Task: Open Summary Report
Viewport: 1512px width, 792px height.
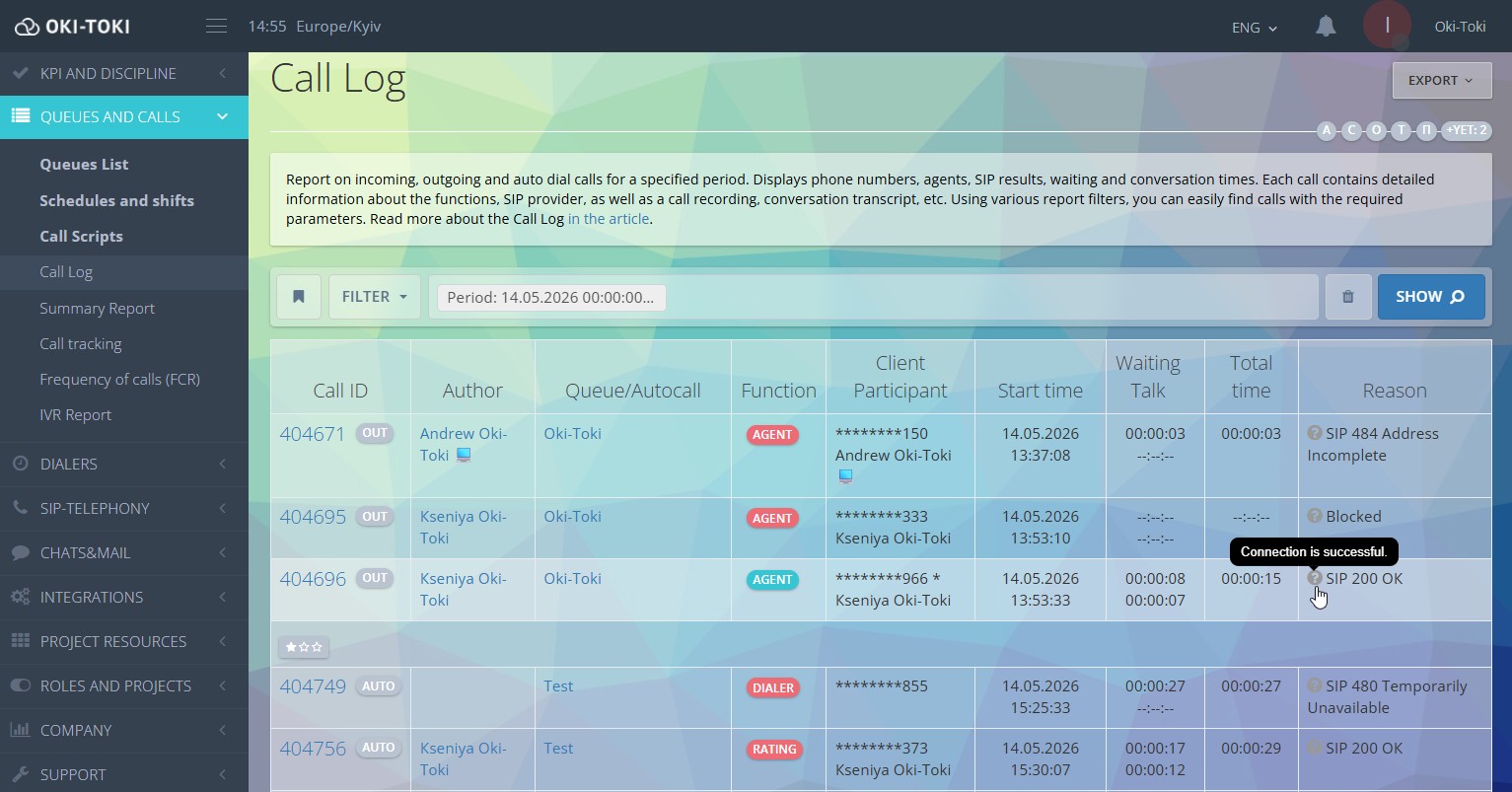Action: point(97,308)
